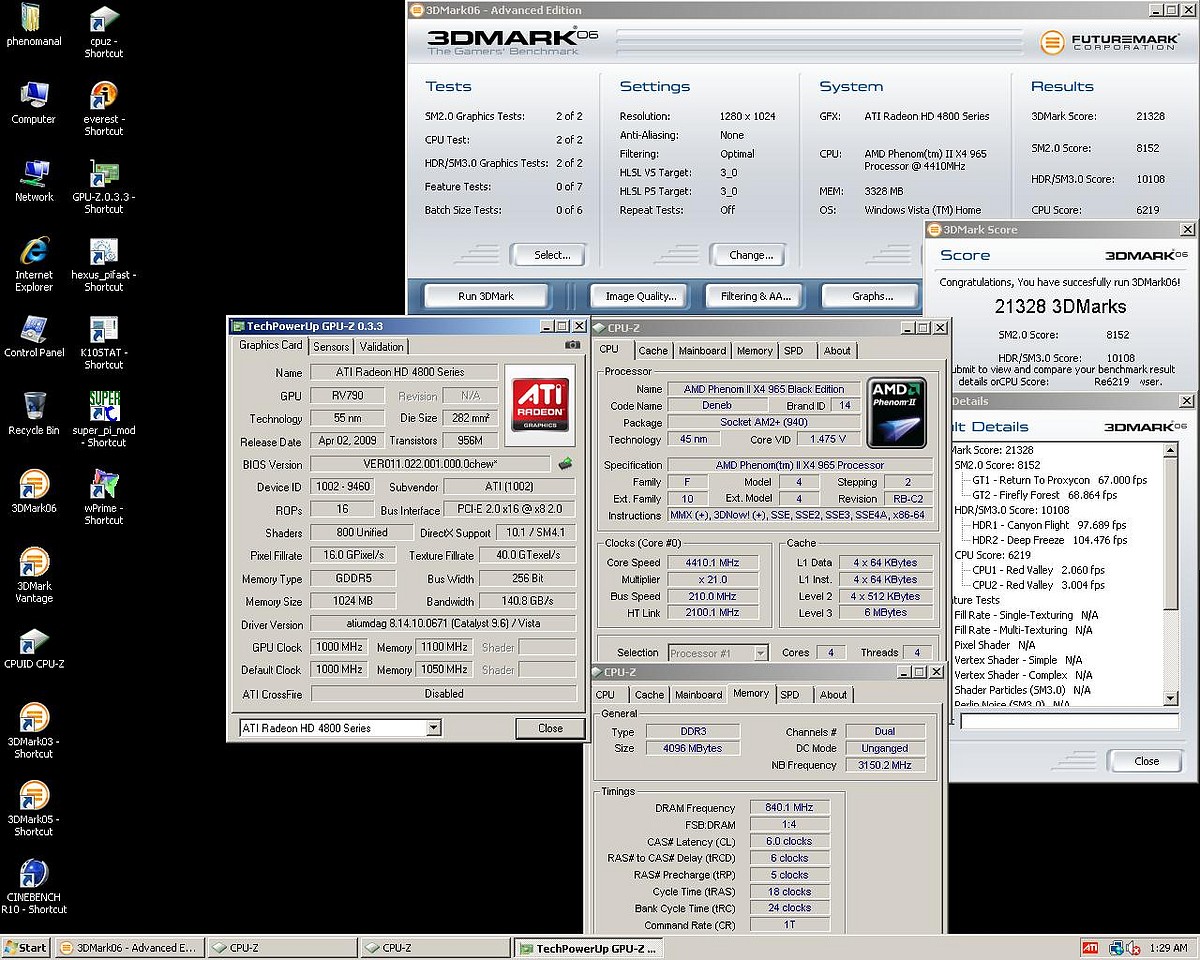This screenshot has width=1200, height=960.
Task: Launch the wPrime shortcut icon
Action: pos(104,486)
